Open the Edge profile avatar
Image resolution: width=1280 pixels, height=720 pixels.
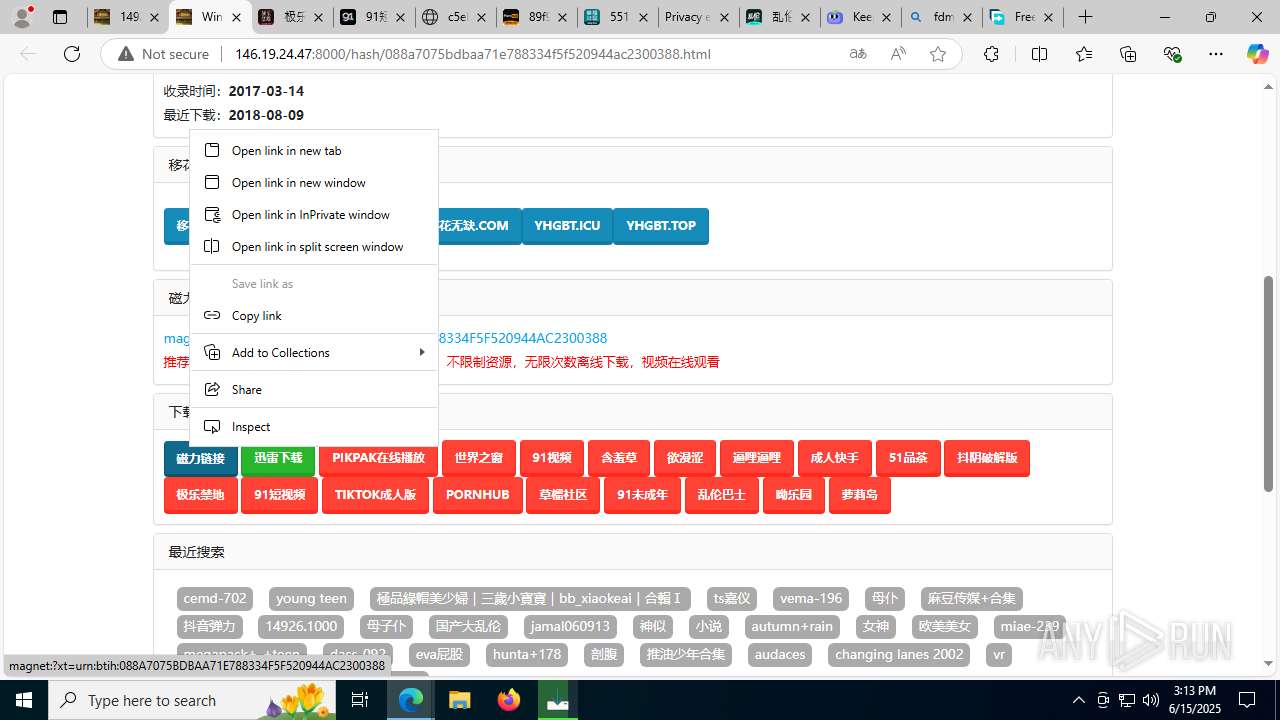23,17
